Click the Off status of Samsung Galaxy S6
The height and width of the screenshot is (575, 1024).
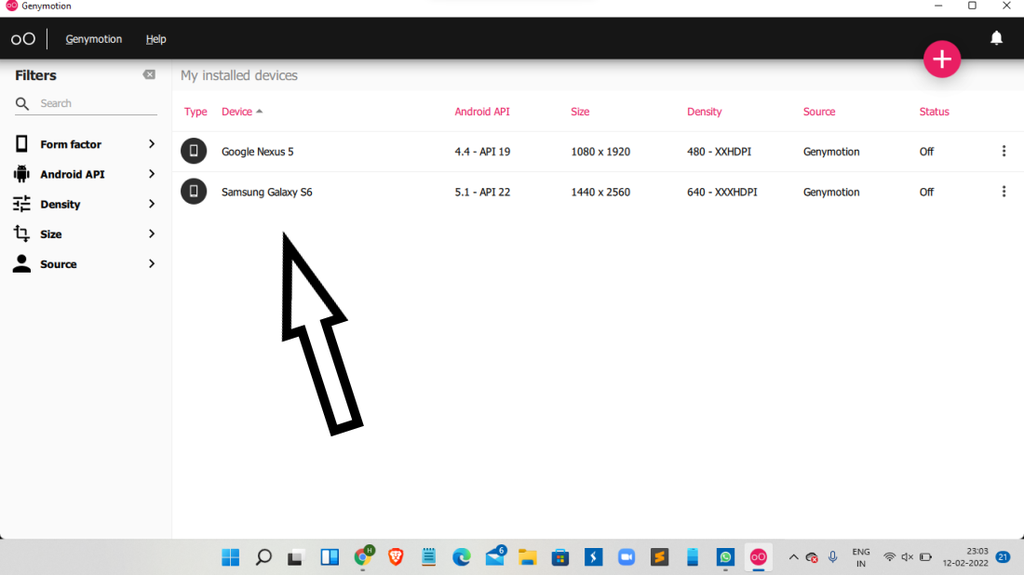[926, 192]
